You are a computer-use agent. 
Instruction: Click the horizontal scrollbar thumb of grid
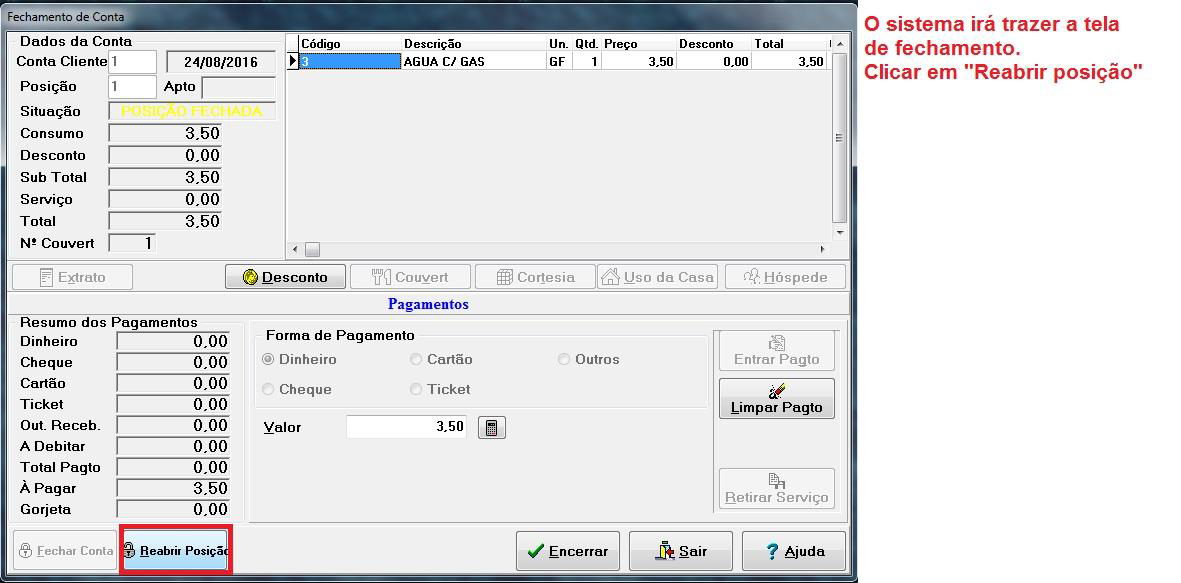tap(312, 249)
